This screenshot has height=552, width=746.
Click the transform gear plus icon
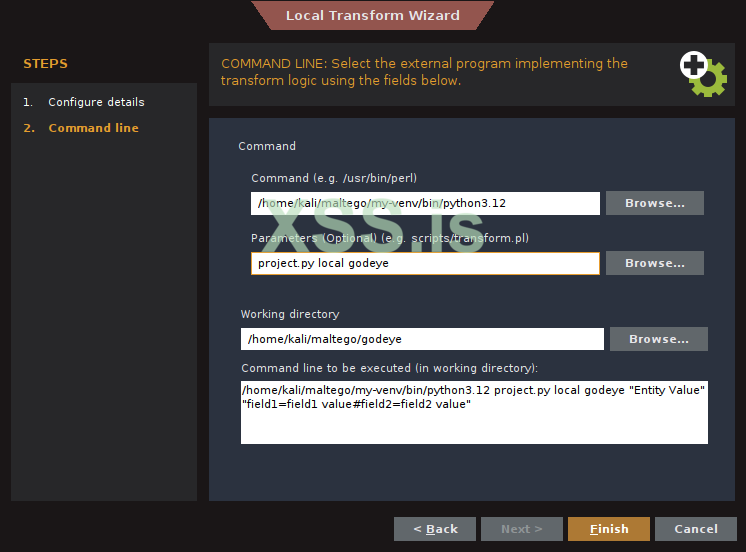[x=703, y=74]
